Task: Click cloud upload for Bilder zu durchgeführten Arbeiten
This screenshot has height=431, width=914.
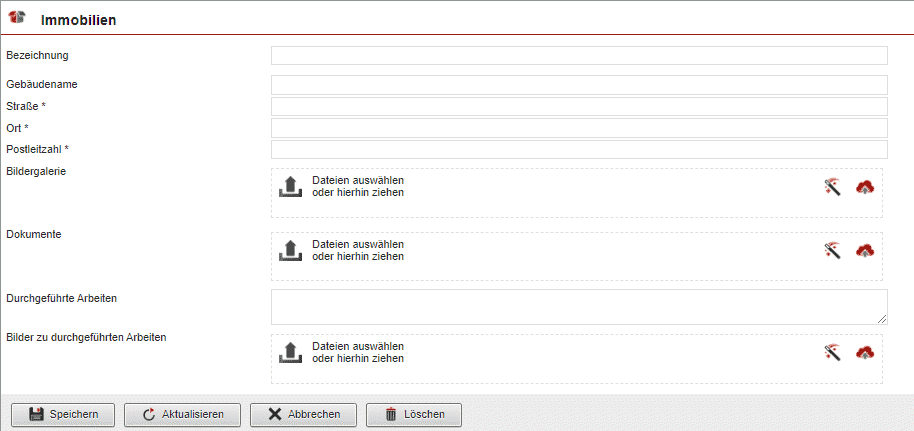Action: [x=865, y=352]
